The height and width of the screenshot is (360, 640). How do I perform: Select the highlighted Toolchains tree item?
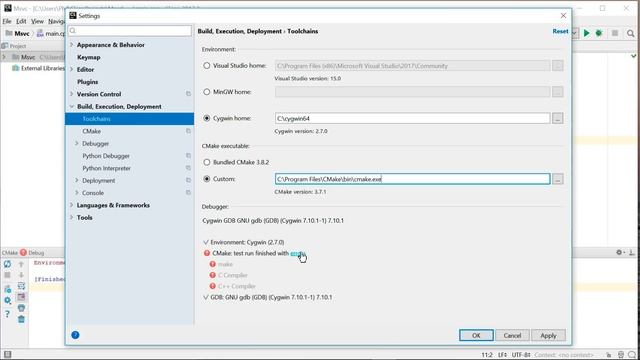click(x=129, y=119)
